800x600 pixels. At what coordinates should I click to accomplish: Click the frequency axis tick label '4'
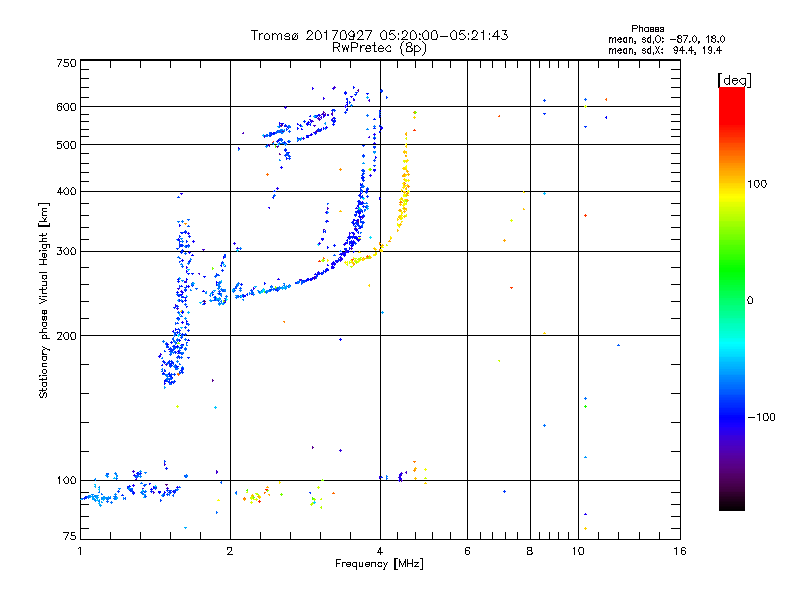[380, 551]
